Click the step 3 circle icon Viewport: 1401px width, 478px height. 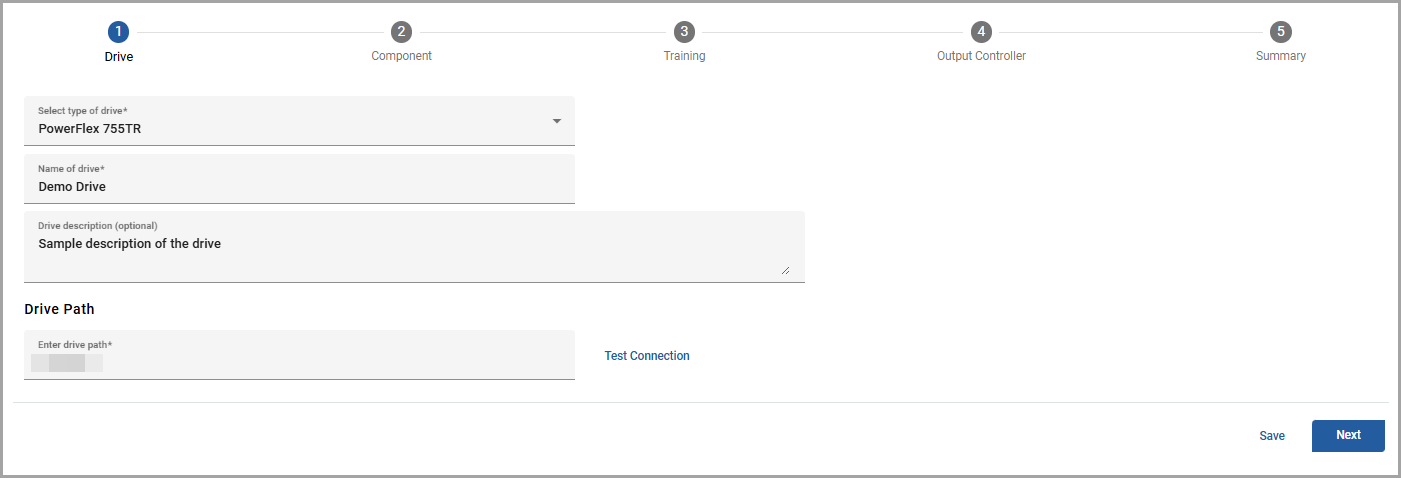tap(684, 32)
